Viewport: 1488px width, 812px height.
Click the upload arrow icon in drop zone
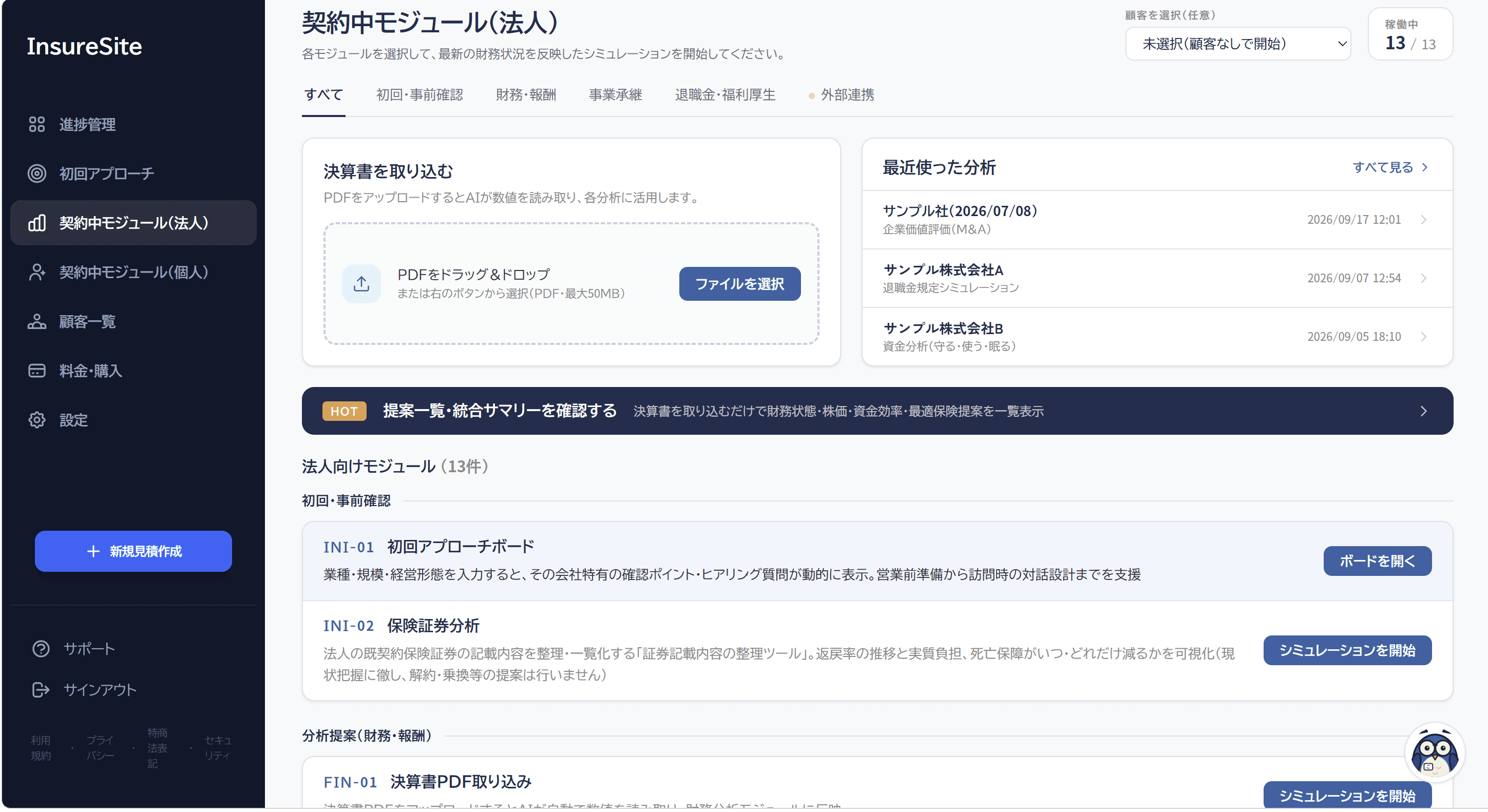point(361,283)
